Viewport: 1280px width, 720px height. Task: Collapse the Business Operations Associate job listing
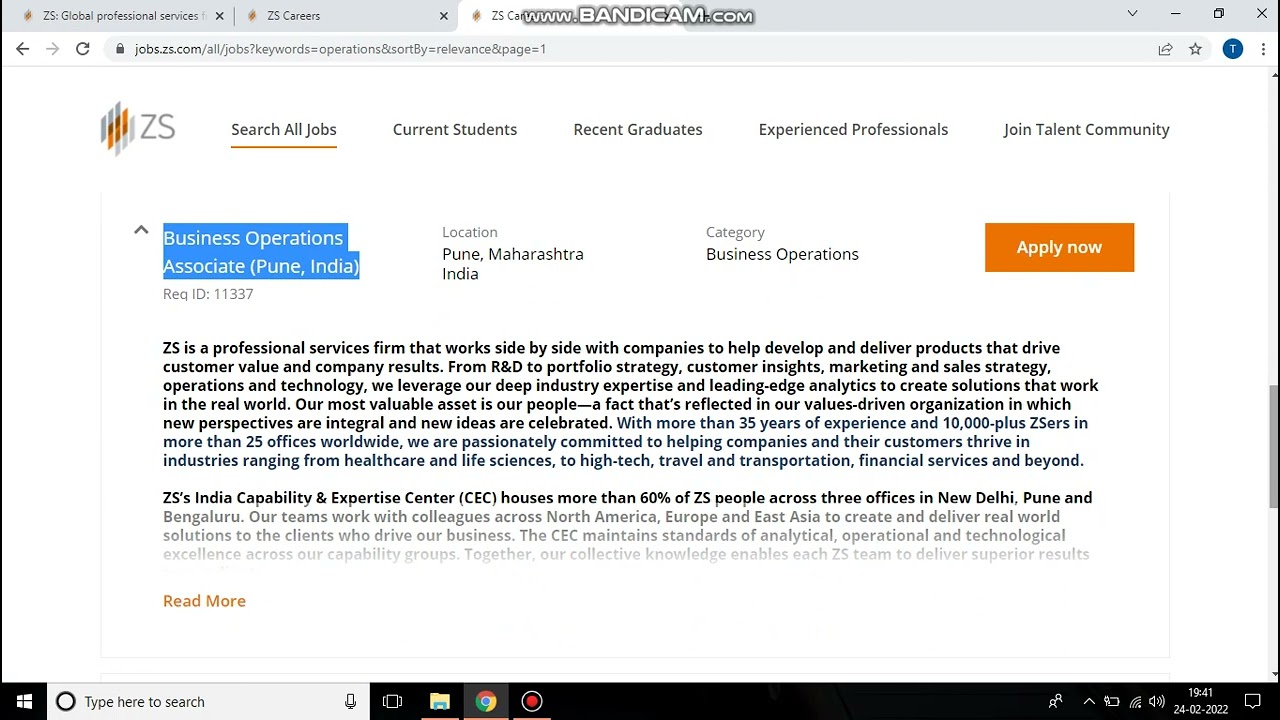pos(141,230)
